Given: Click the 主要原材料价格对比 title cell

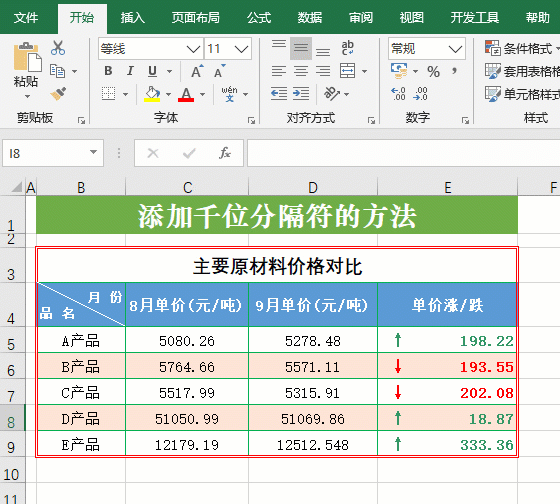Looking at the screenshot, I should pyautogui.click(x=277, y=266).
